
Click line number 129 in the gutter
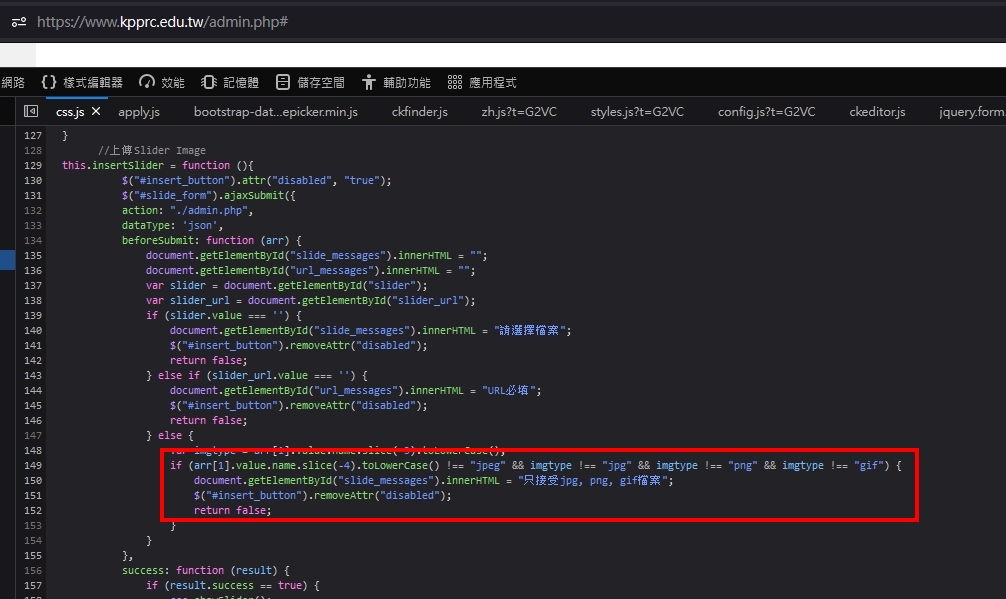point(33,165)
